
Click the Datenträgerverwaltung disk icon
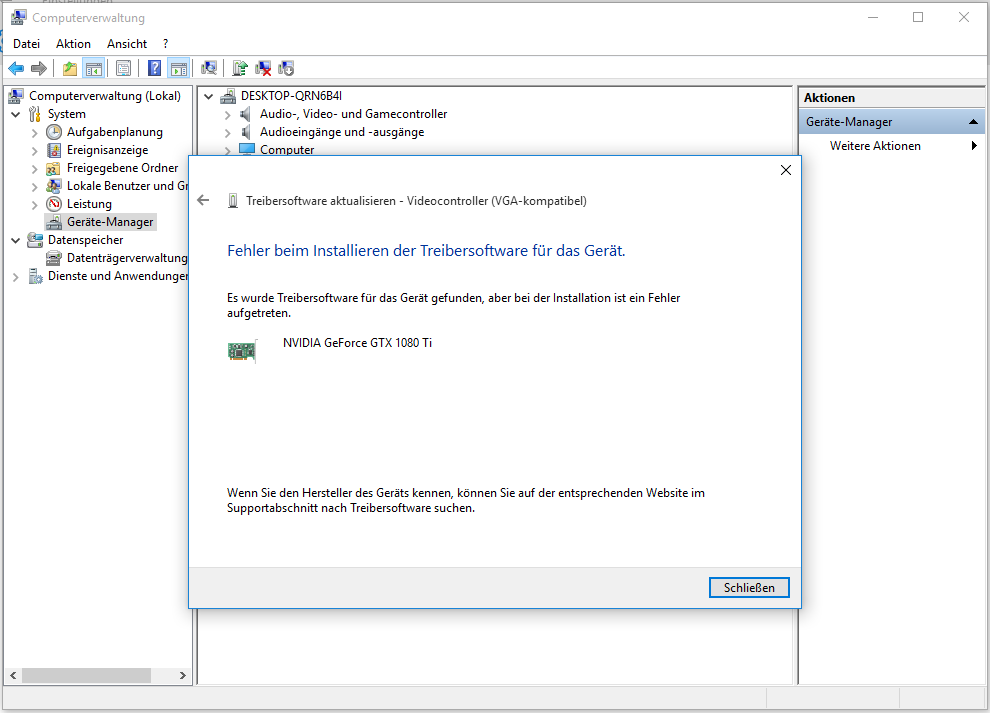(x=54, y=258)
